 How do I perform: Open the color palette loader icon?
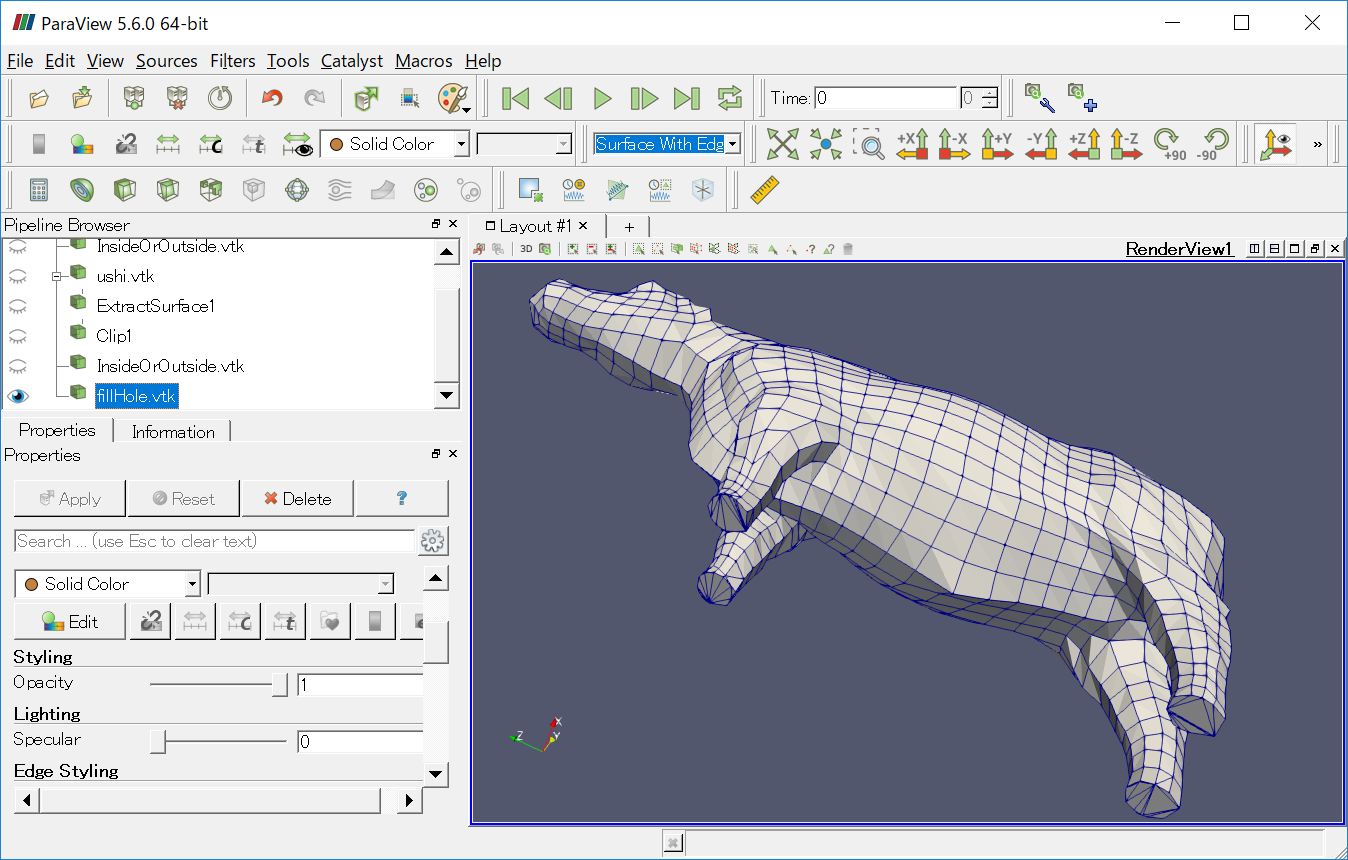click(x=453, y=98)
